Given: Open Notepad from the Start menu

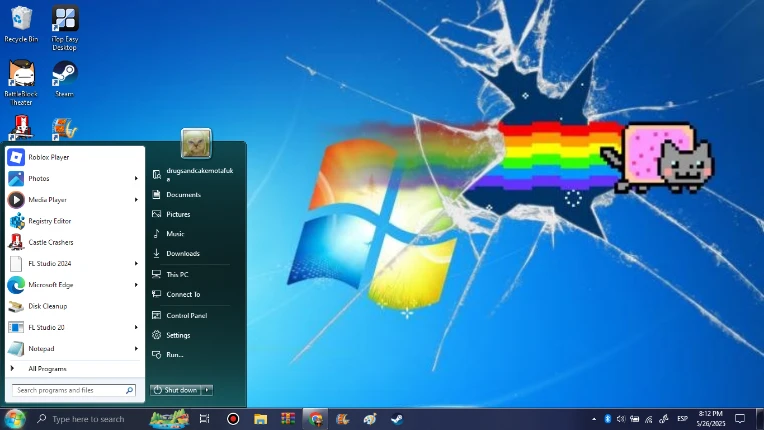Looking at the screenshot, I should [x=75, y=349].
